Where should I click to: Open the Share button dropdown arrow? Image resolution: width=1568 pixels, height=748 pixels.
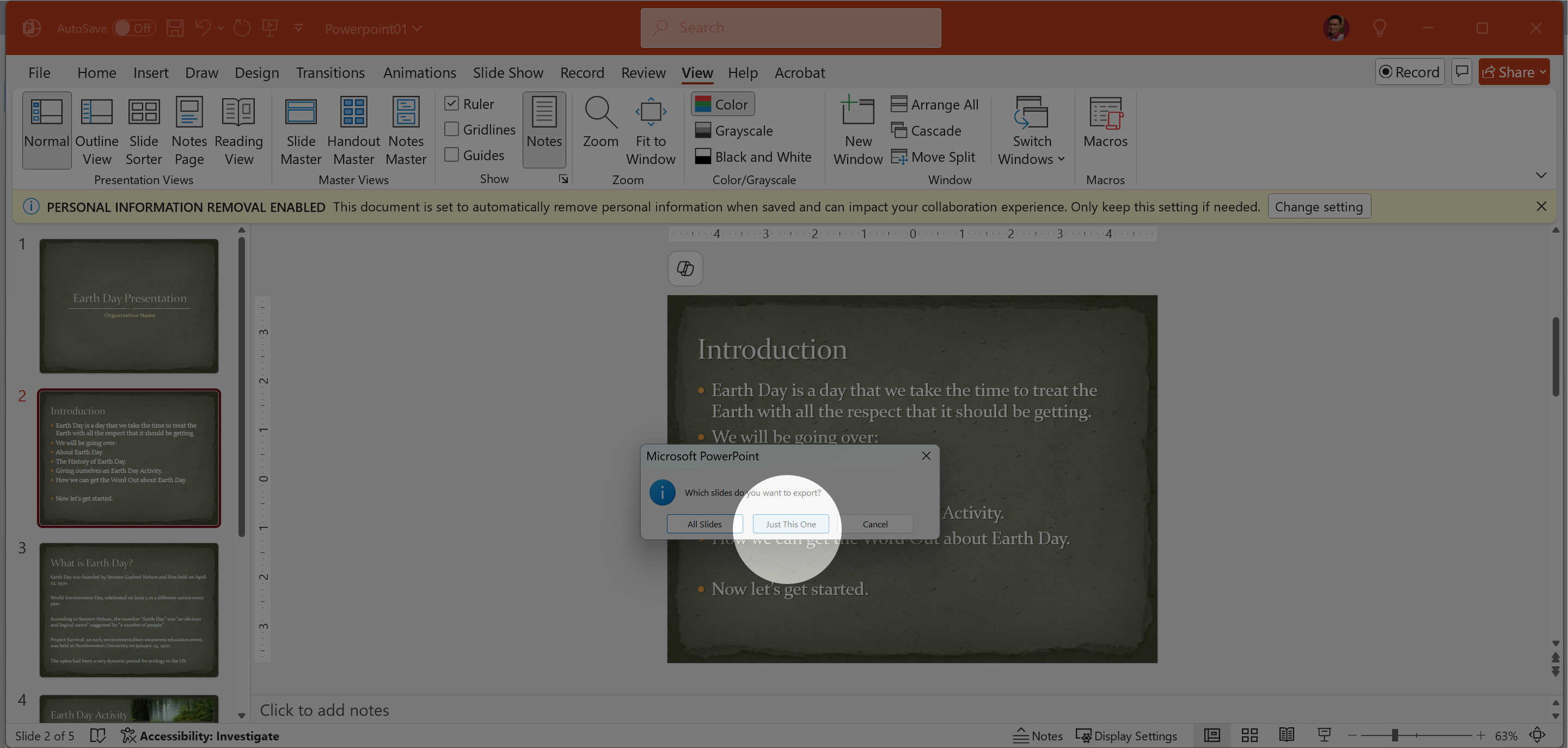[x=1542, y=72]
